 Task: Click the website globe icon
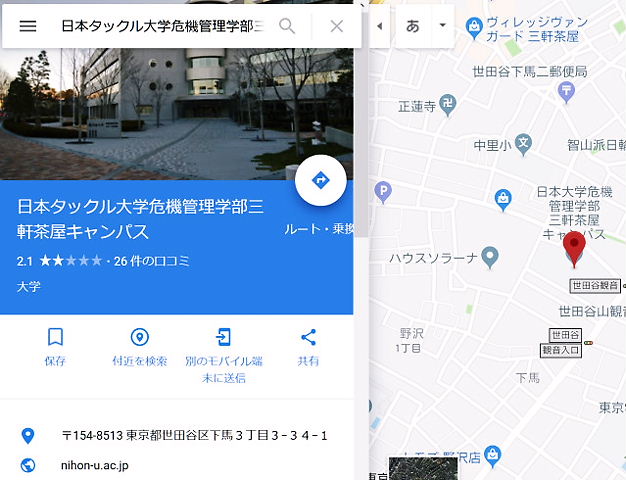pyautogui.click(x=28, y=465)
